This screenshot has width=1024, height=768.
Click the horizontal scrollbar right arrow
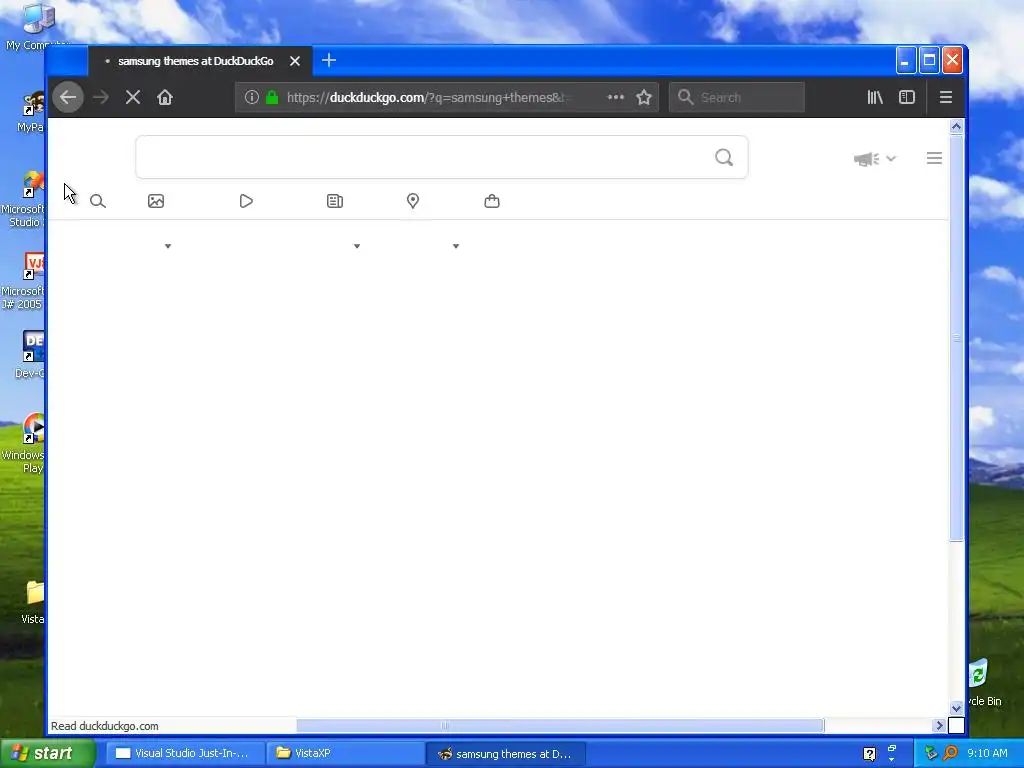pos(939,725)
